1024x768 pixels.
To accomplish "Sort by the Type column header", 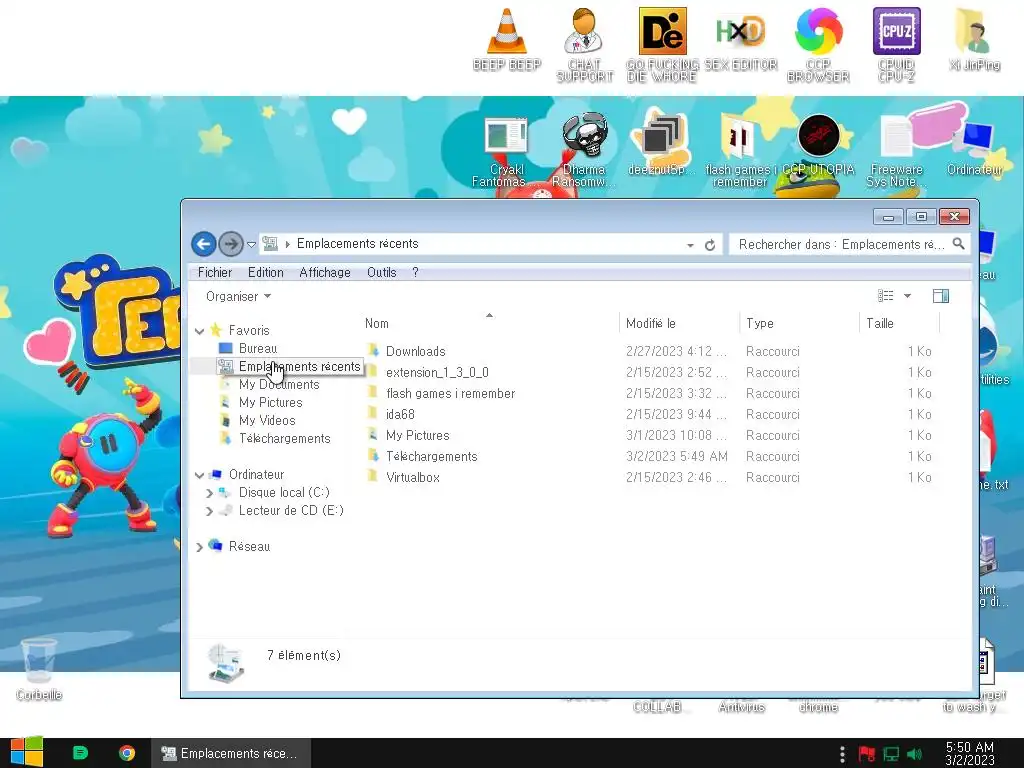I will click(800, 323).
